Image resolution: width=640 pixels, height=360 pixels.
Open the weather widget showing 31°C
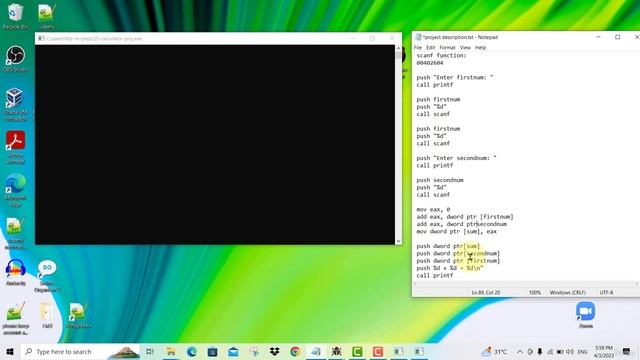(494, 351)
